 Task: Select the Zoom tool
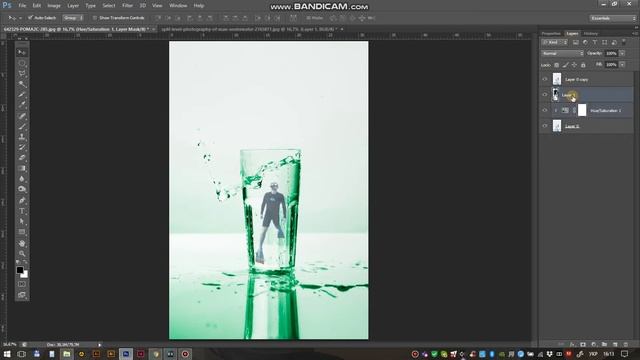click(x=22, y=253)
